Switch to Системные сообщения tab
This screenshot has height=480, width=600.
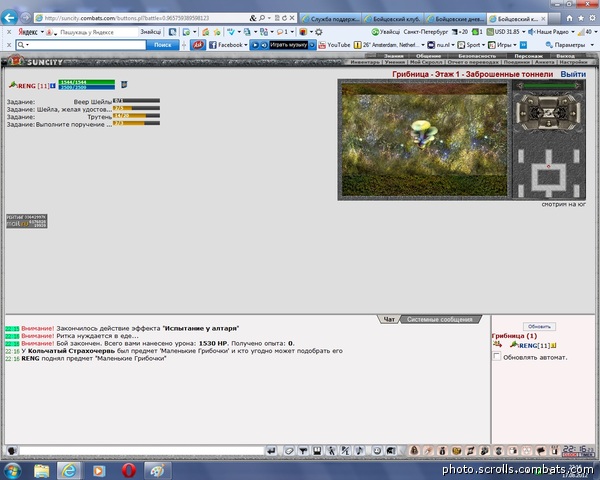[x=439, y=319]
